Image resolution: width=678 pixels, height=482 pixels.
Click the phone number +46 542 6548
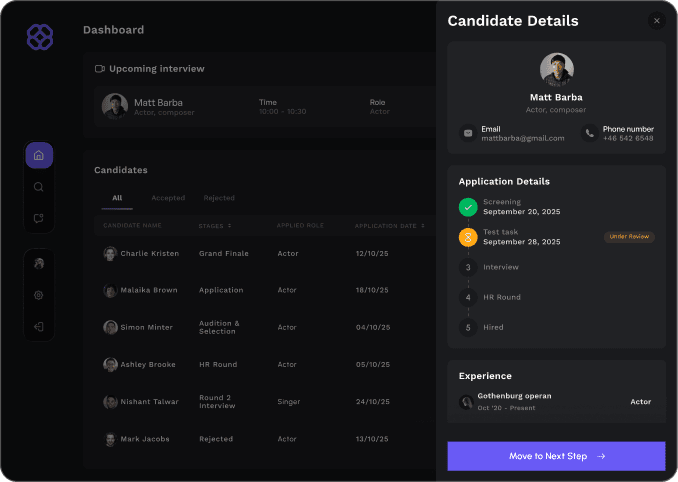tap(628, 138)
